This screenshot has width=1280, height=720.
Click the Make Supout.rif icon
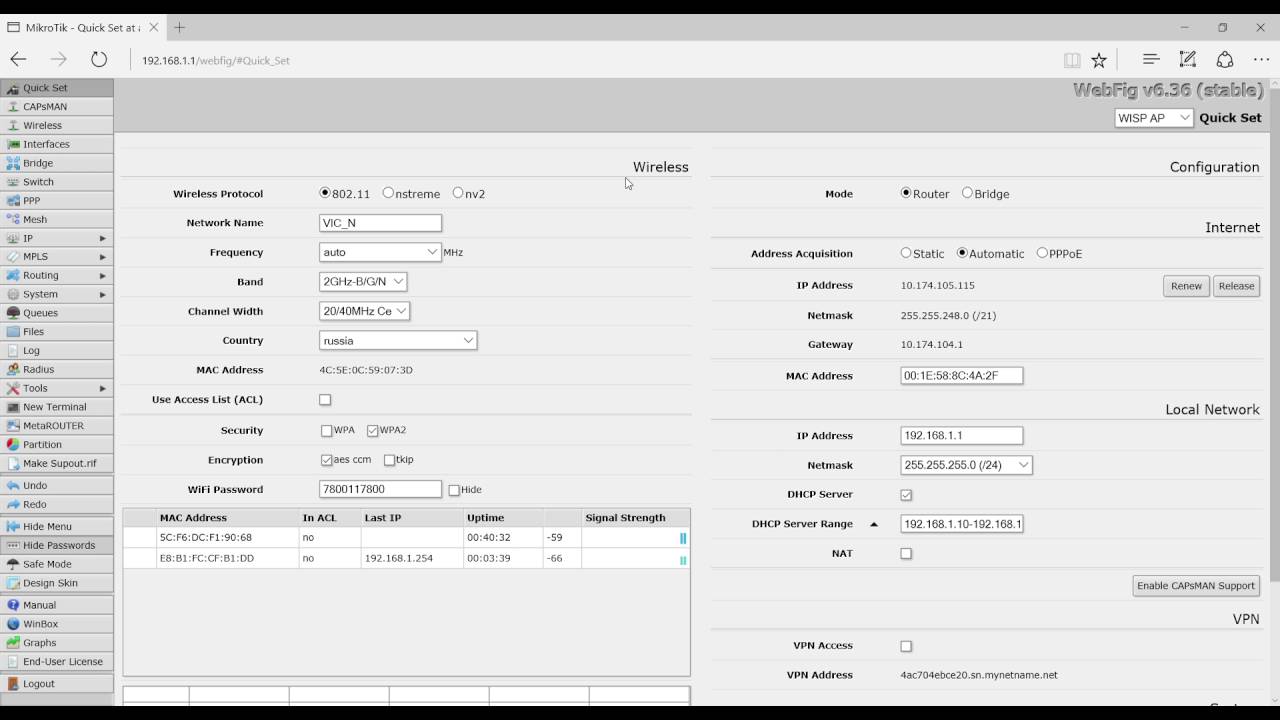(13, 464)
